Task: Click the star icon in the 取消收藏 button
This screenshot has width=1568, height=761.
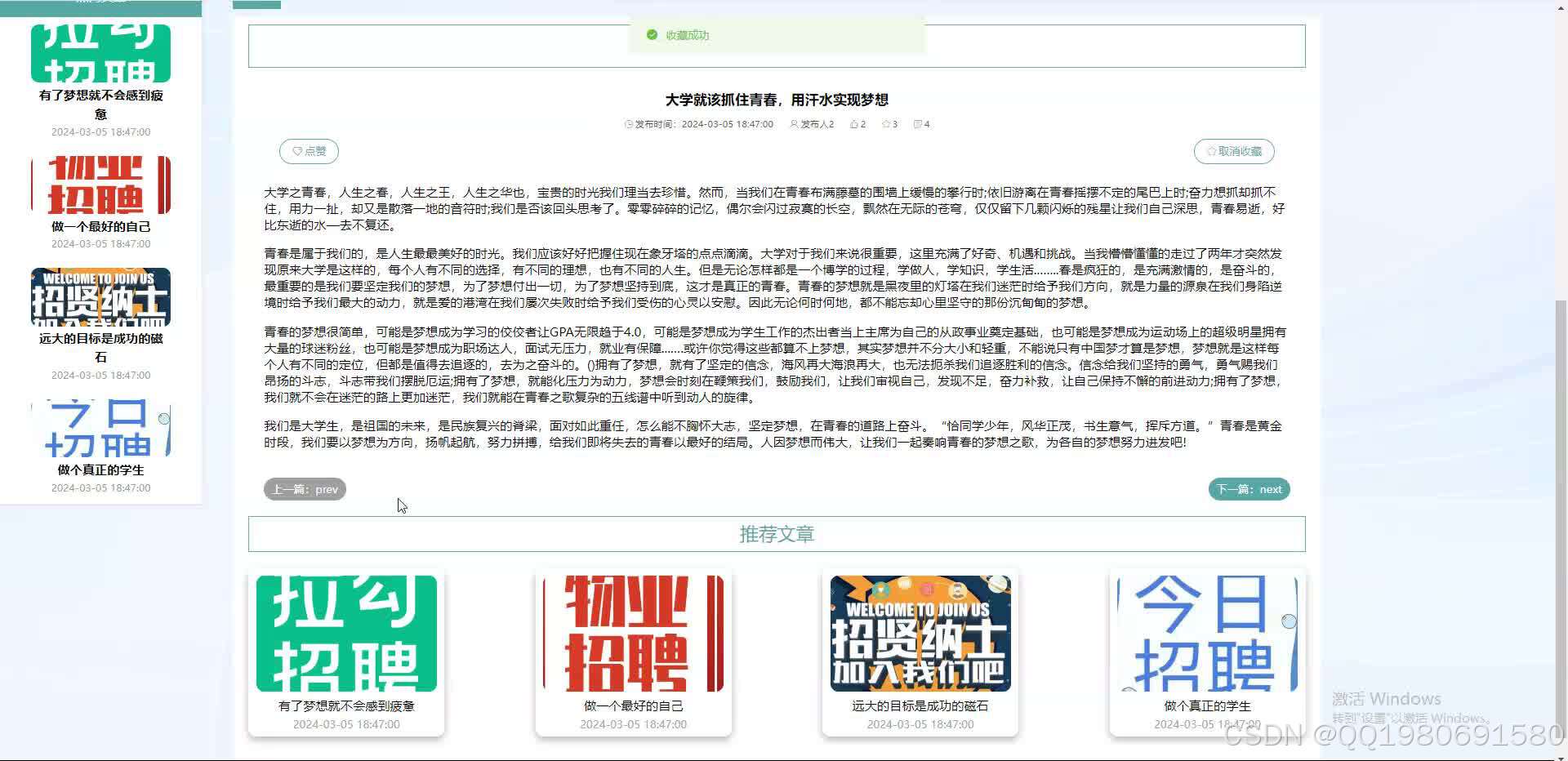Action: [x=1211, y=151]
